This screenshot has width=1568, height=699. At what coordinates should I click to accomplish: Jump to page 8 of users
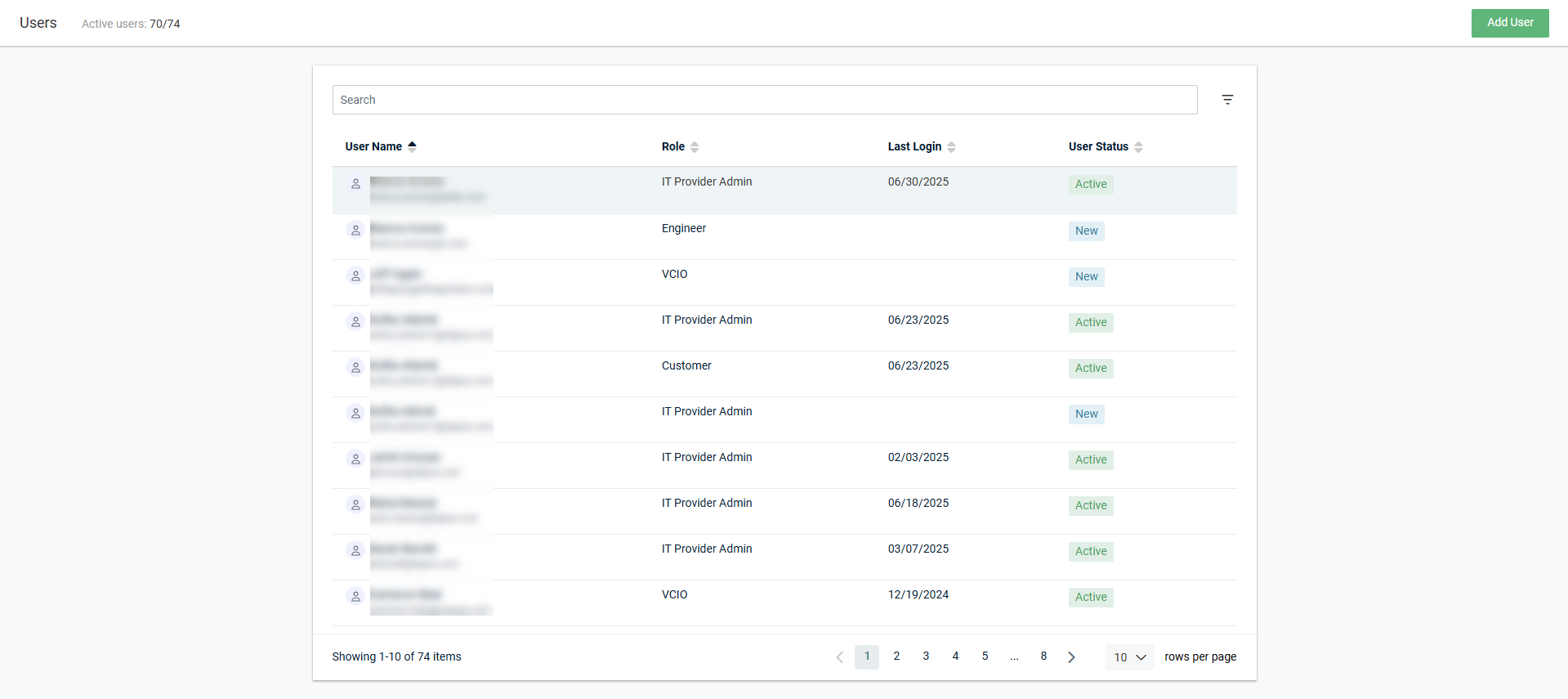tap(1043, 656)
